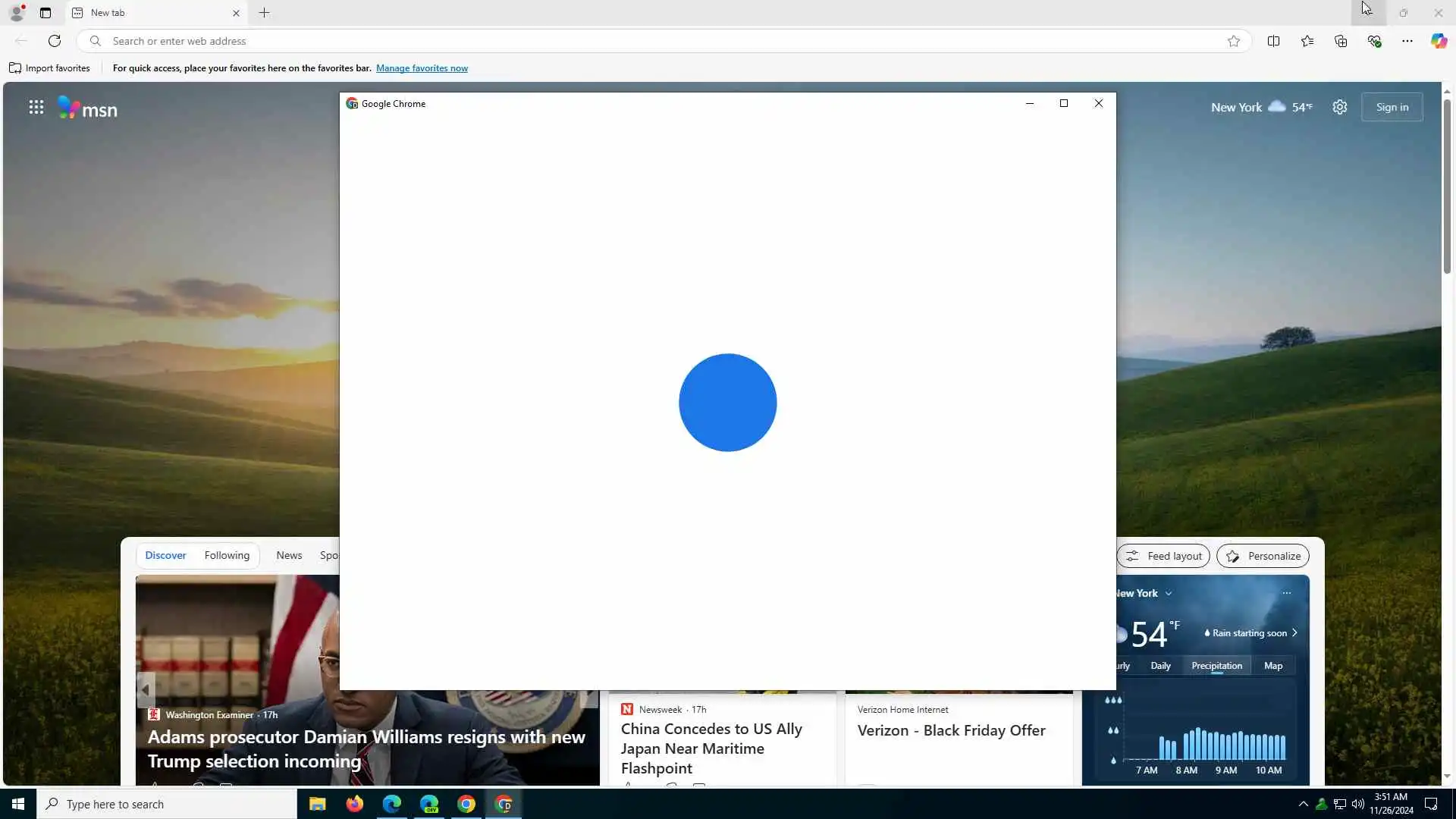Expand New York location dropdown in weather card
The image size is (1456, 819).
(x=1168, y=594)
